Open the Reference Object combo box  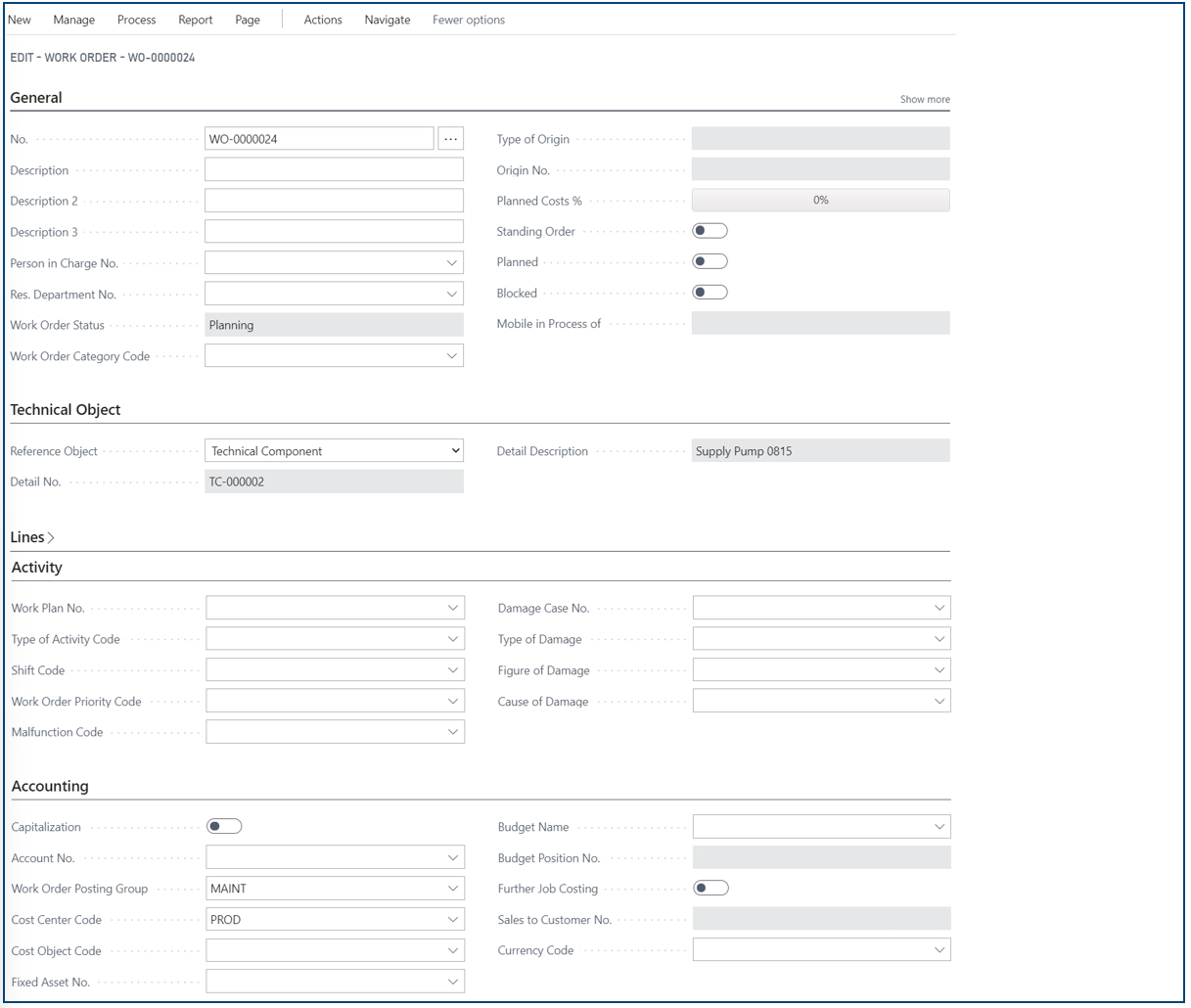tap(334, 451)
